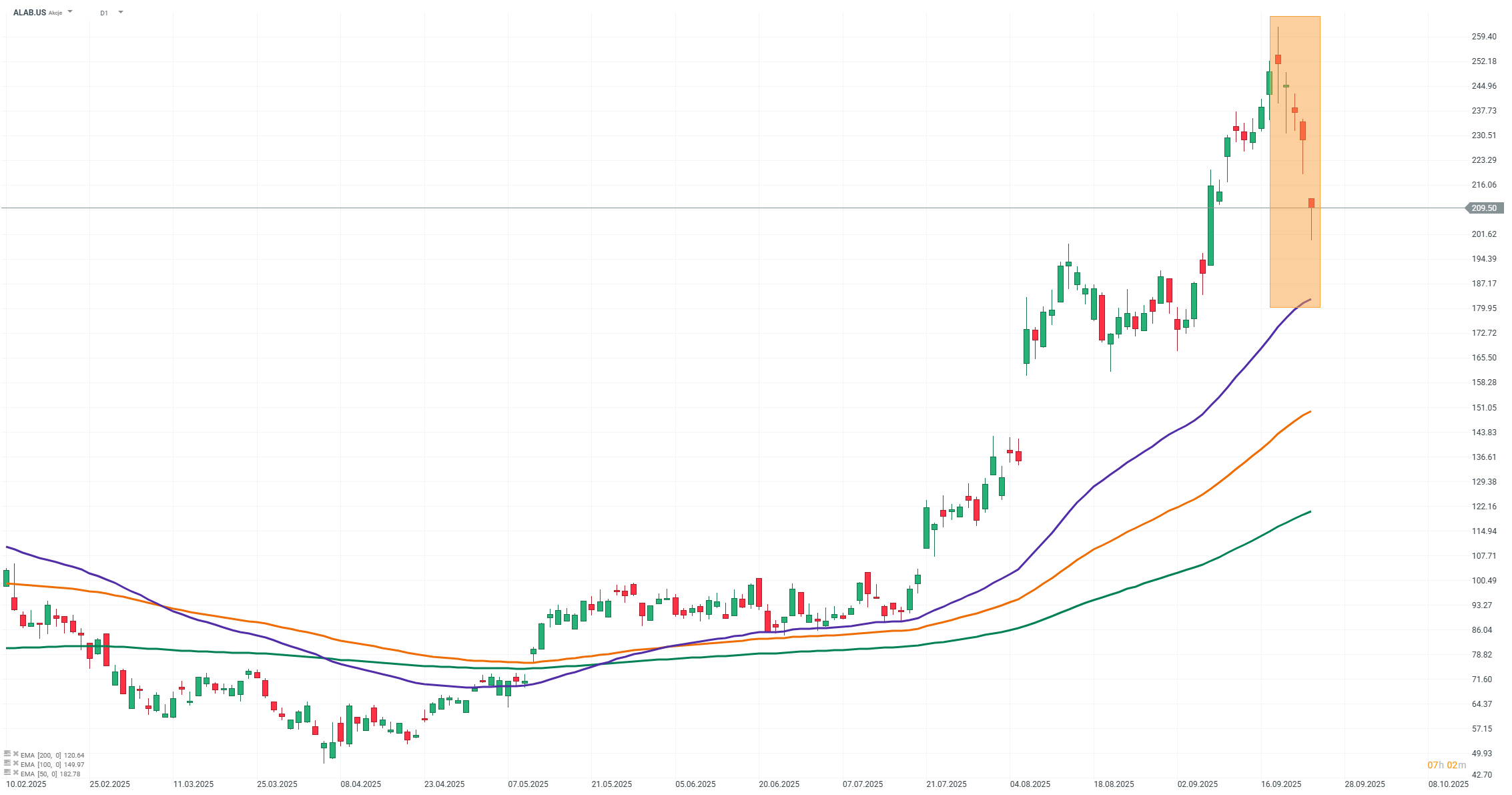This screenshot has height=795, width=1512.
Task: Click the ALAB.US instrument name
Action: click(29, 13)
